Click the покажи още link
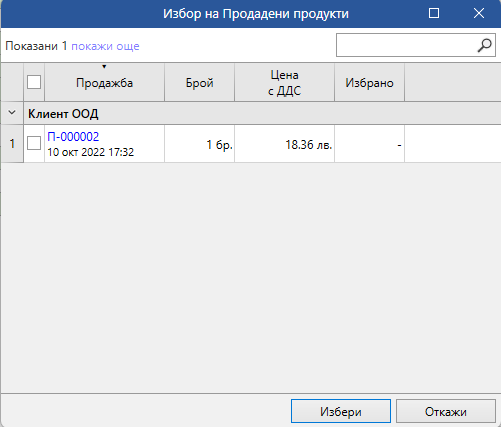Image resolution: width=501 pixels, height=427 pixels. [x=105, y=46]
